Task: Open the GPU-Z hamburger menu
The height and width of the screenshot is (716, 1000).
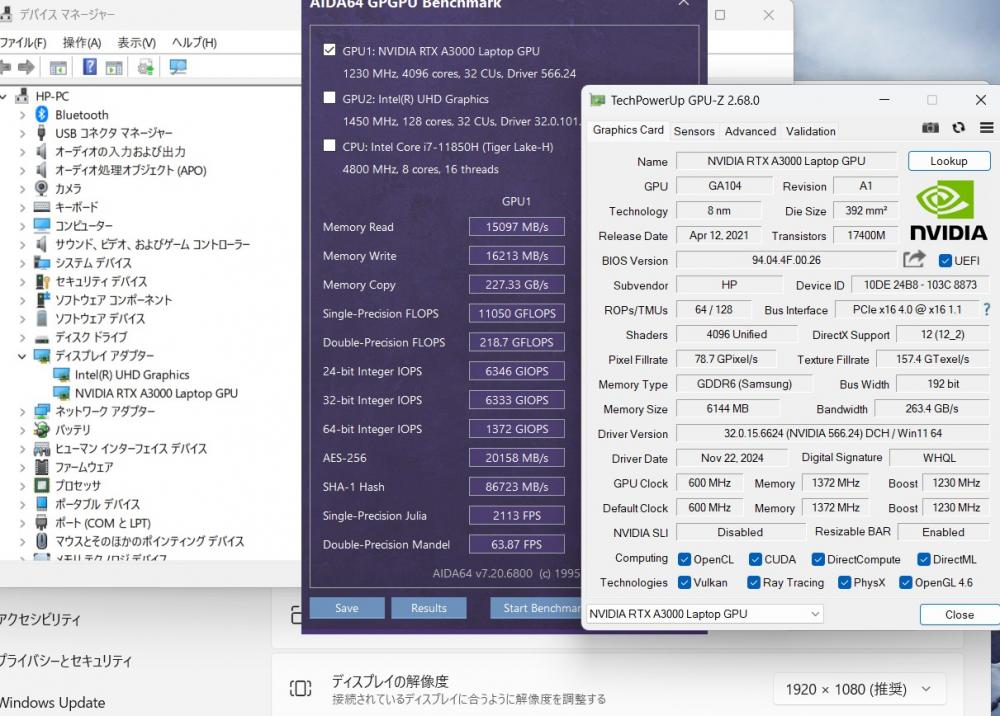Action: pos(986,128)
